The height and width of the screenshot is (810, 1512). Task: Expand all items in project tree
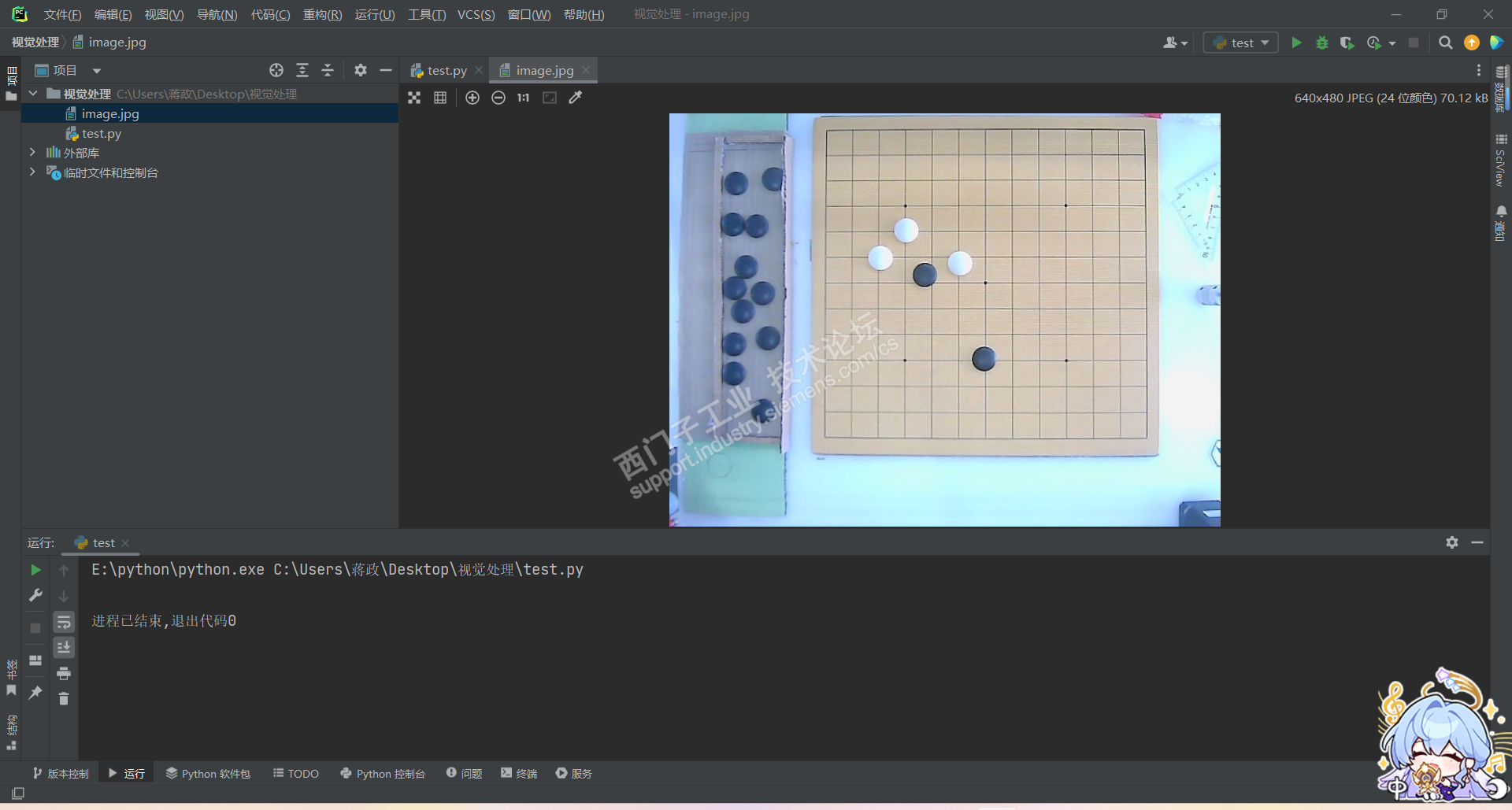tap(302, 70)
